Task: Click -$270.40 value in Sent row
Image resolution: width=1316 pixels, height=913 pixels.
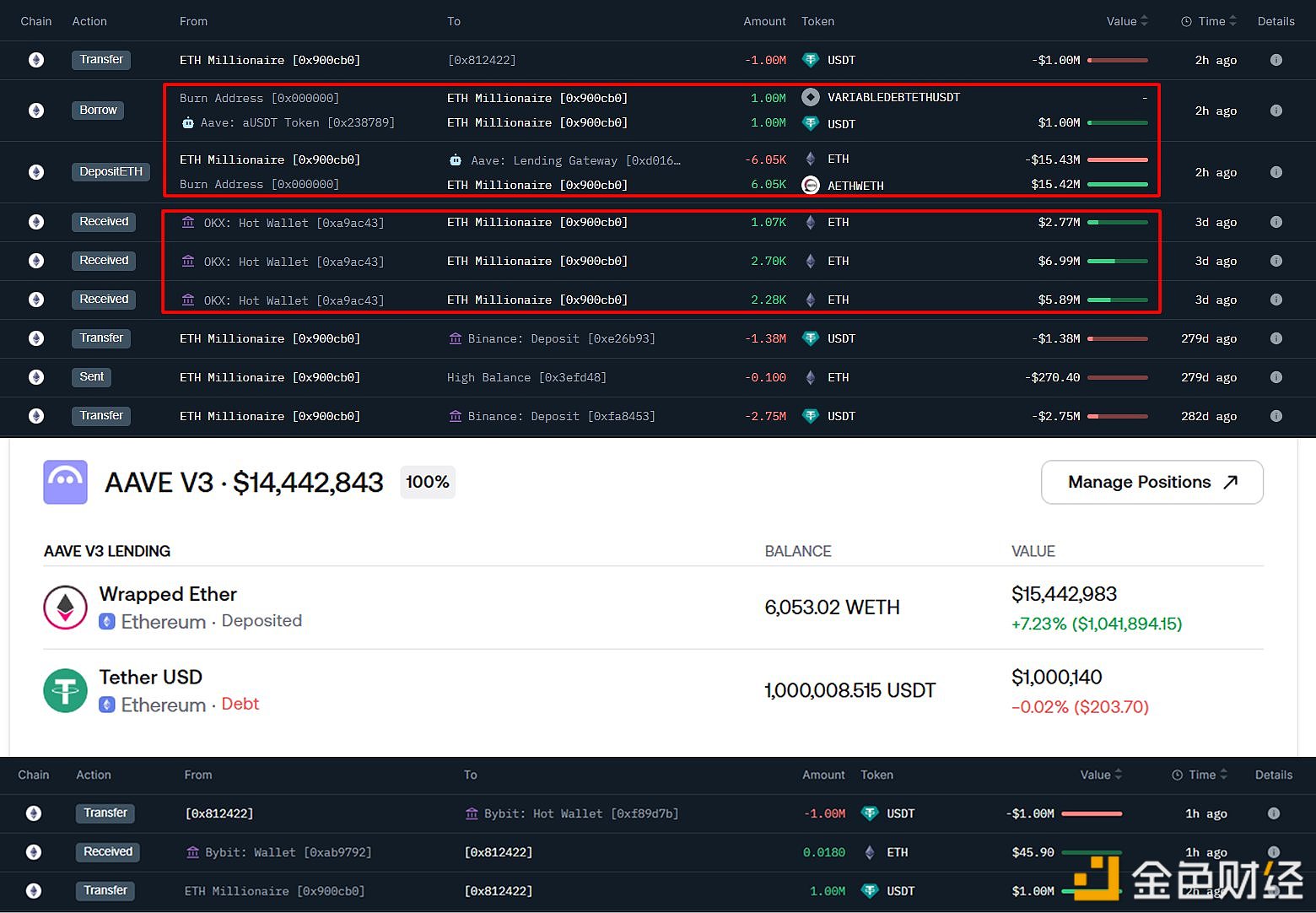Action: (1052, 377)
